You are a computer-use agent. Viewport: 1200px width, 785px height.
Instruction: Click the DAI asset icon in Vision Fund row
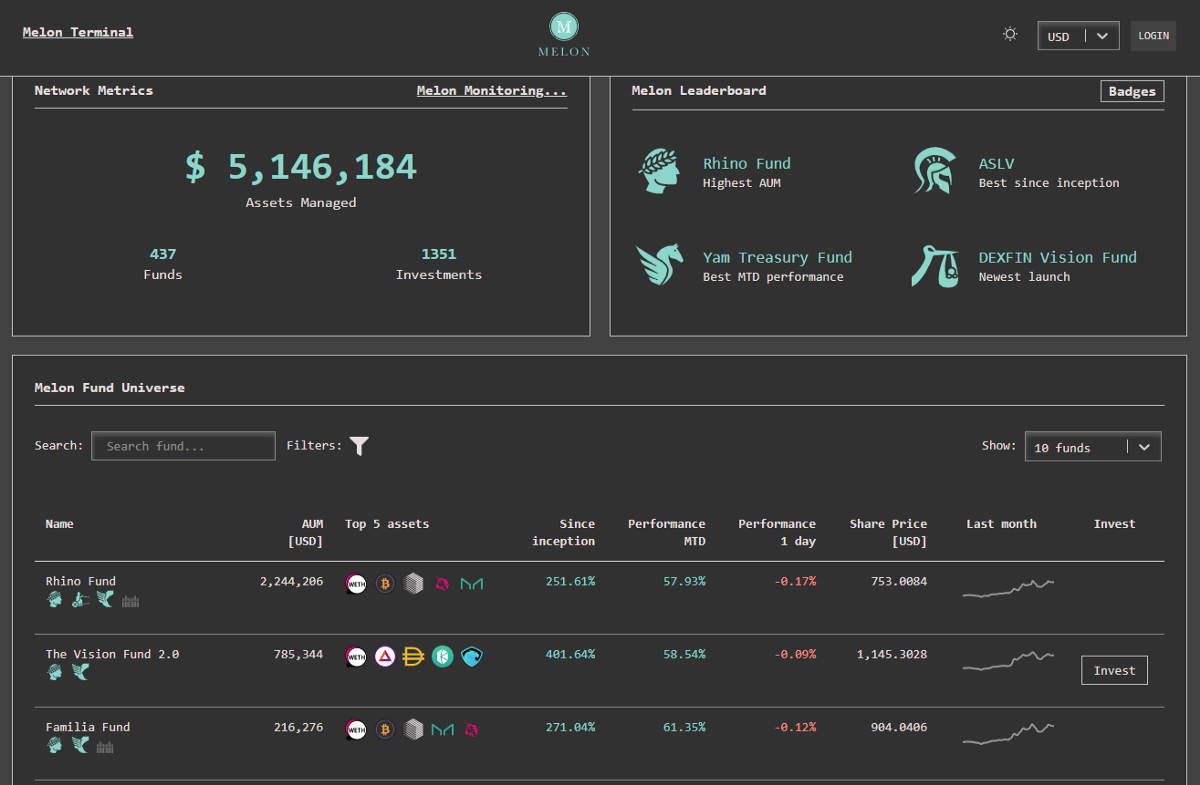pos(414,656)
